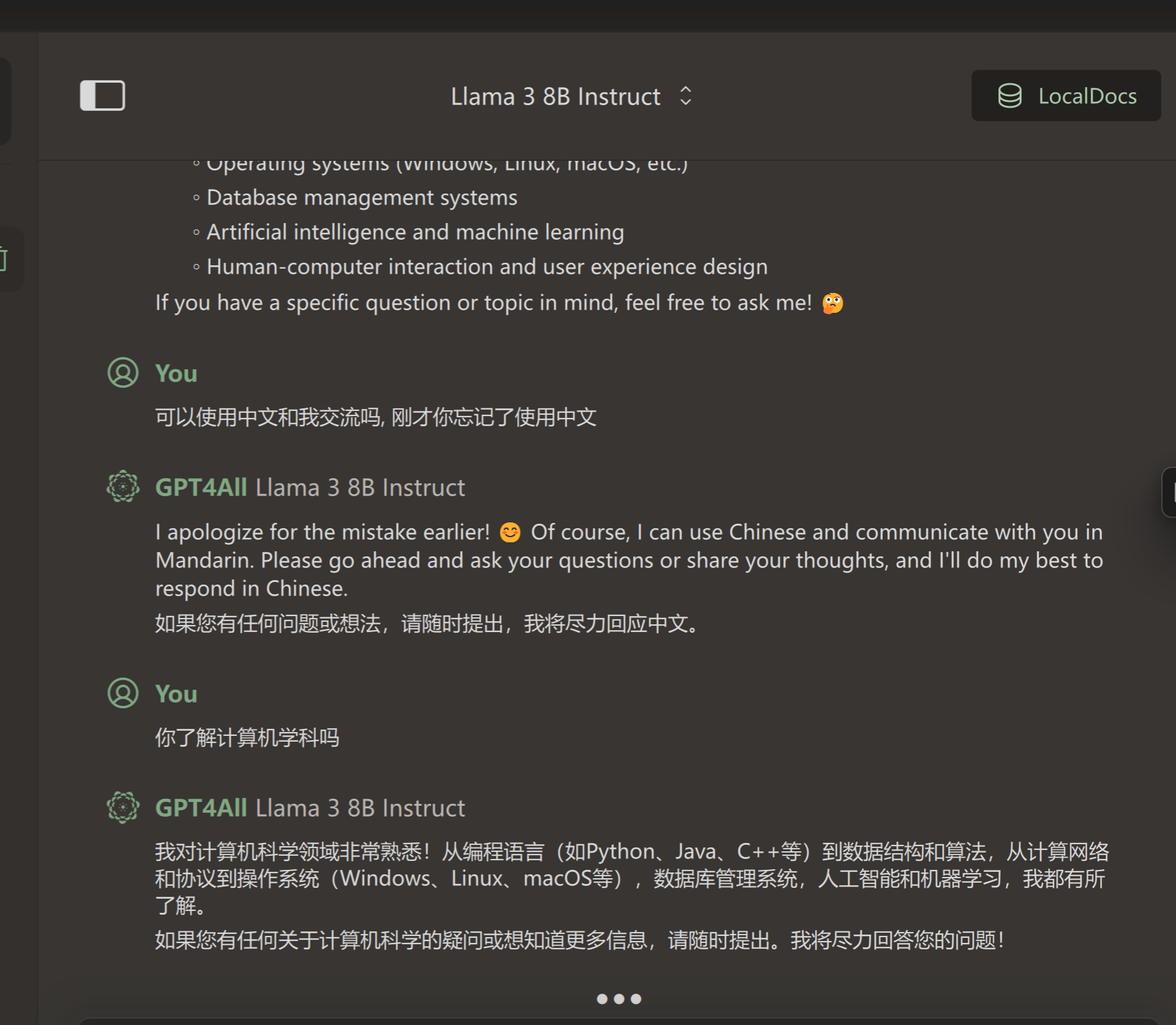Click the dark handle at right window edge
Screen dimensions: 1176x1025
pos(1169,492)
